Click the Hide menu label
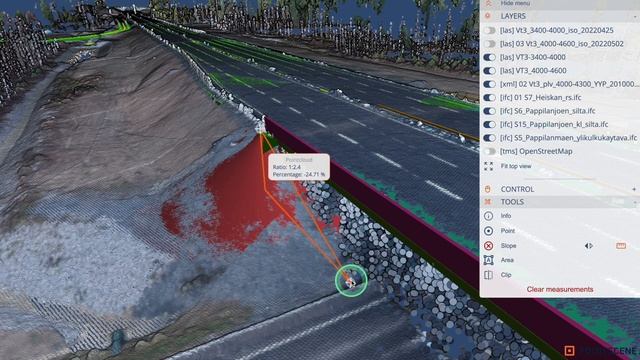Viewport: 640px width, 360px height. 515,3
